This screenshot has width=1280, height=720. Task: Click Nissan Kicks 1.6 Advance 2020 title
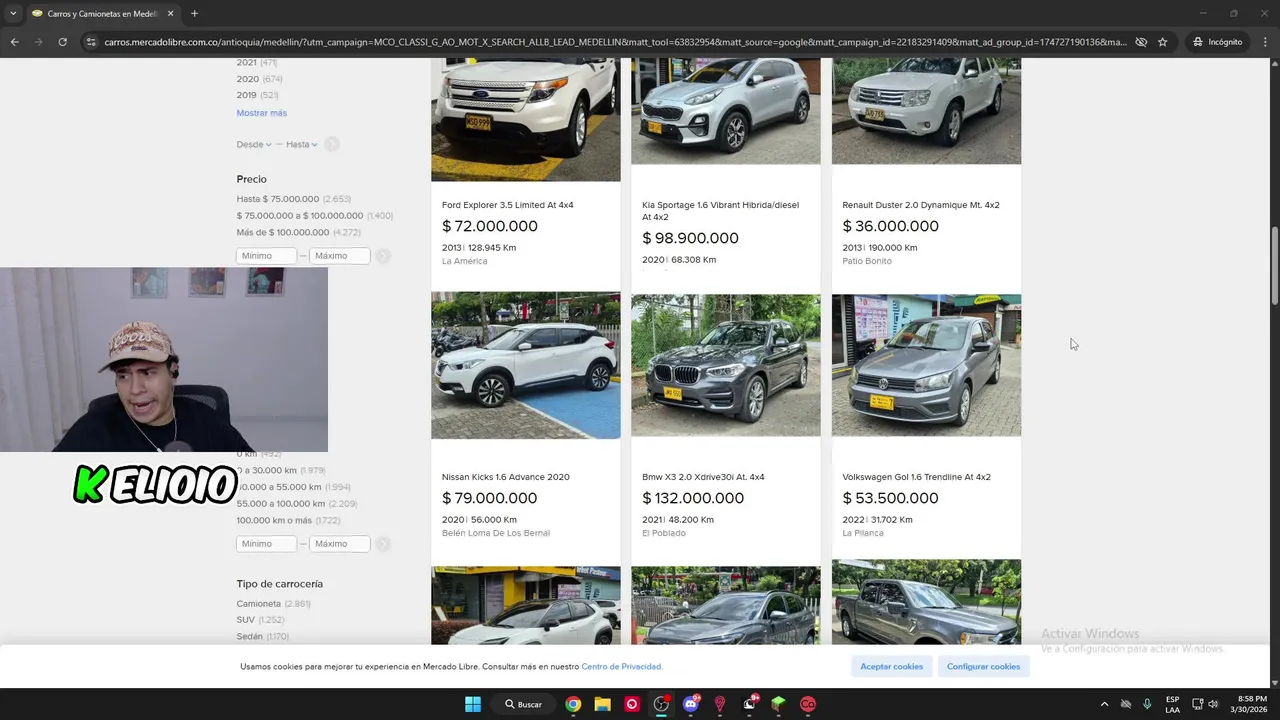click(x=506, y=477)
